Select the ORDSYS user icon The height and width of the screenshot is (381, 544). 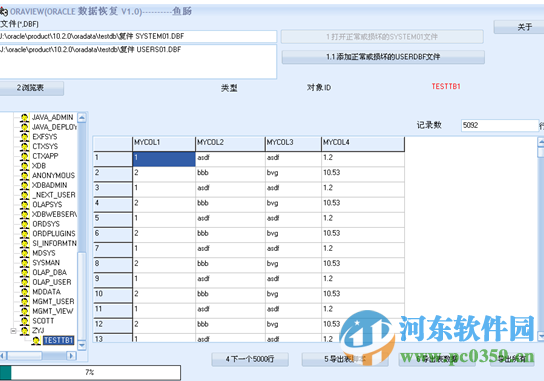pyautogui.click(x=24, y=224)
